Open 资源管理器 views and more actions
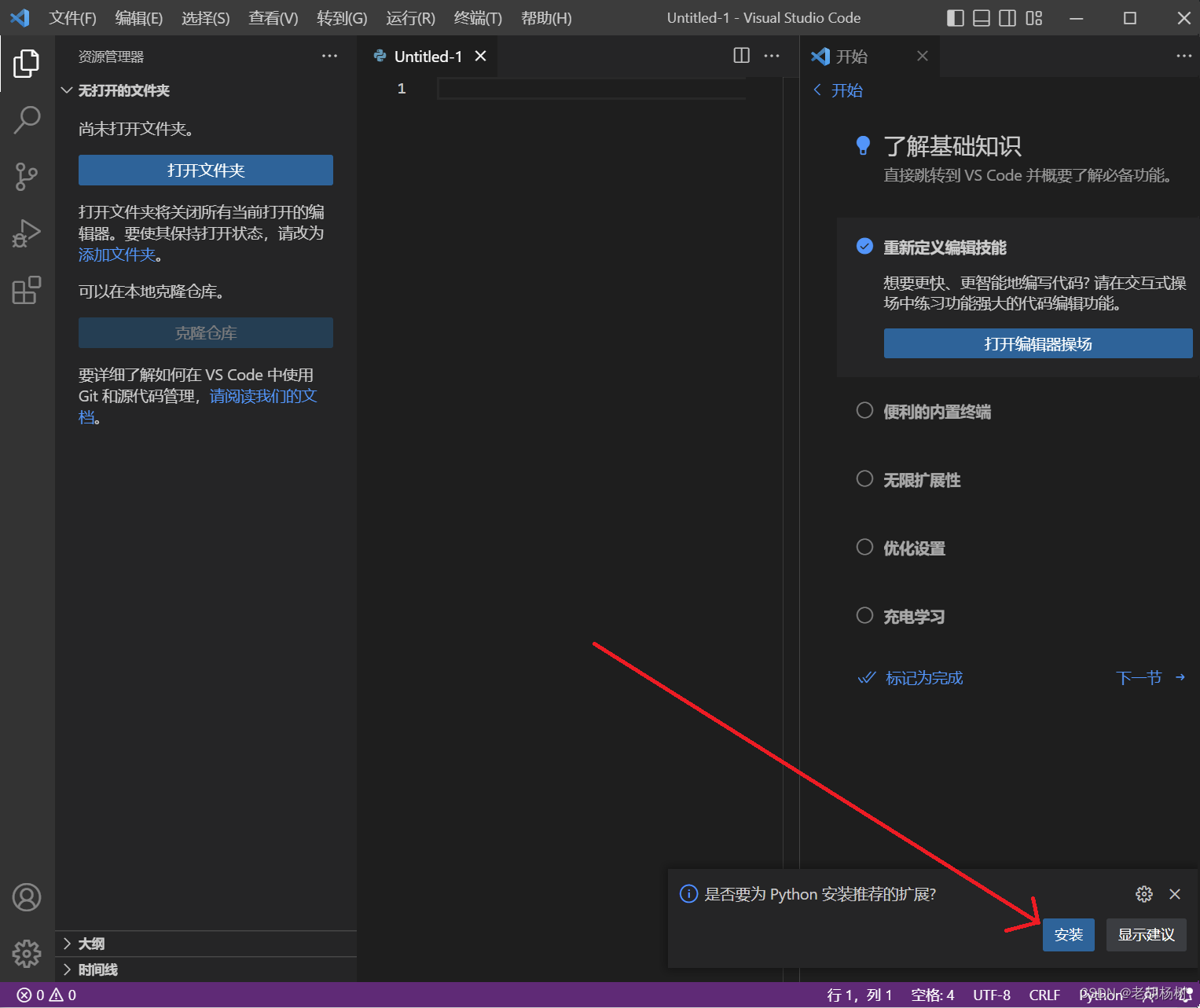This screenshot has width=1200, height=1008. pos(329,56)
